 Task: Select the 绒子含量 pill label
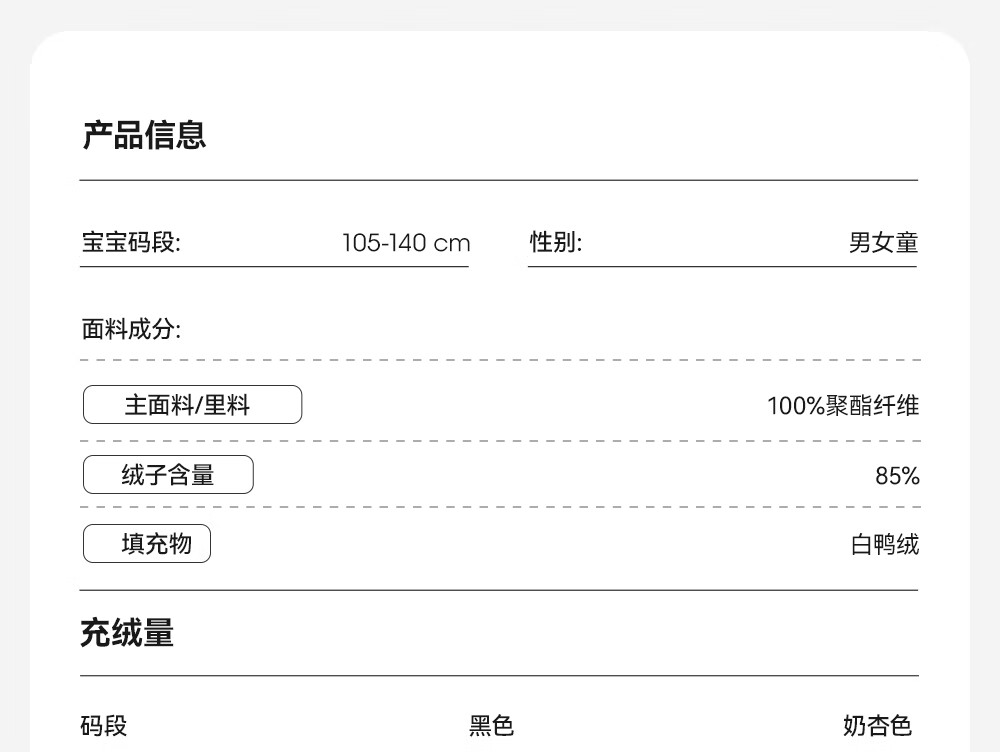[x=168, y=475]
